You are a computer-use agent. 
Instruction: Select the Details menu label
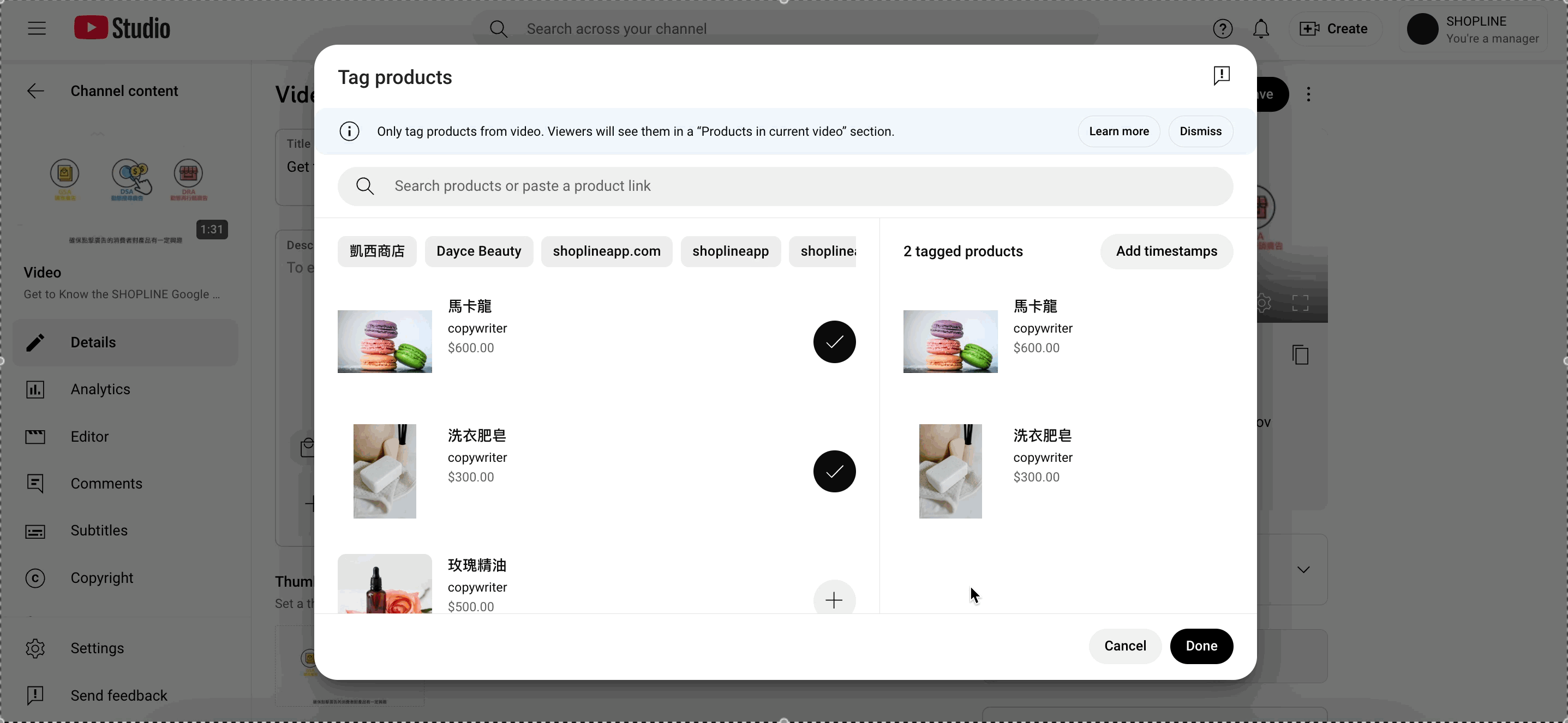tap(93, 343)
